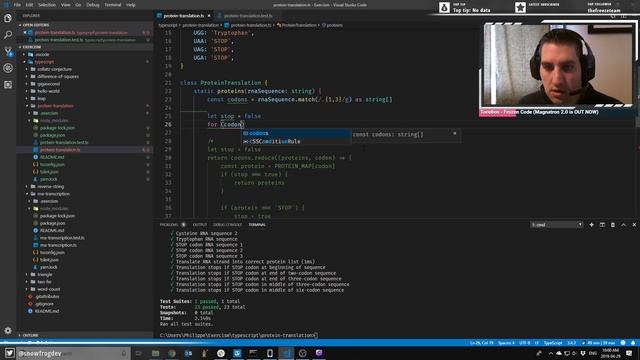Open the Terminal menu
The image size is (640, 360).
[113, 5]
